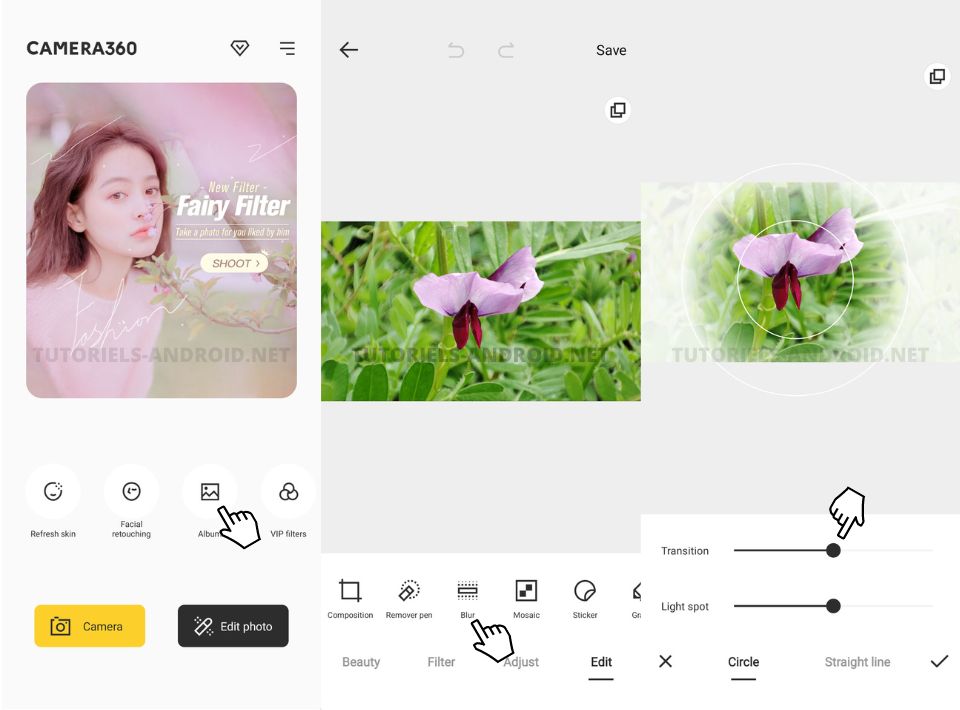Select the Straight line blur mode

[857, 662]
